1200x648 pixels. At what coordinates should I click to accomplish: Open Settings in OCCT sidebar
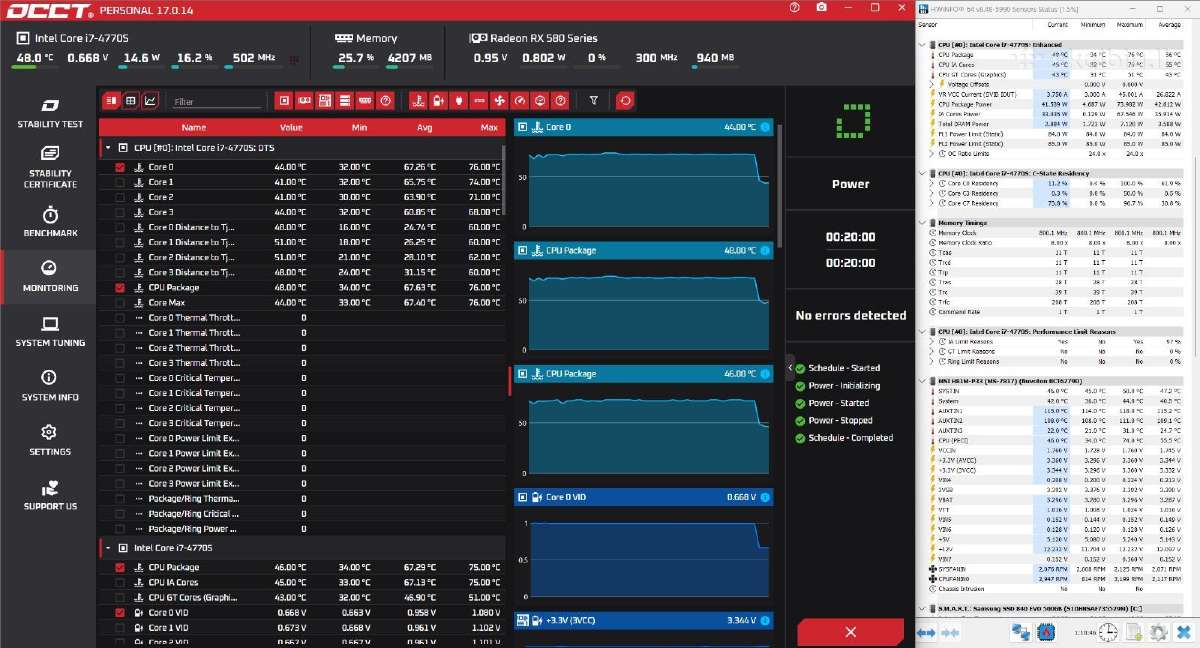pos(50,440)
